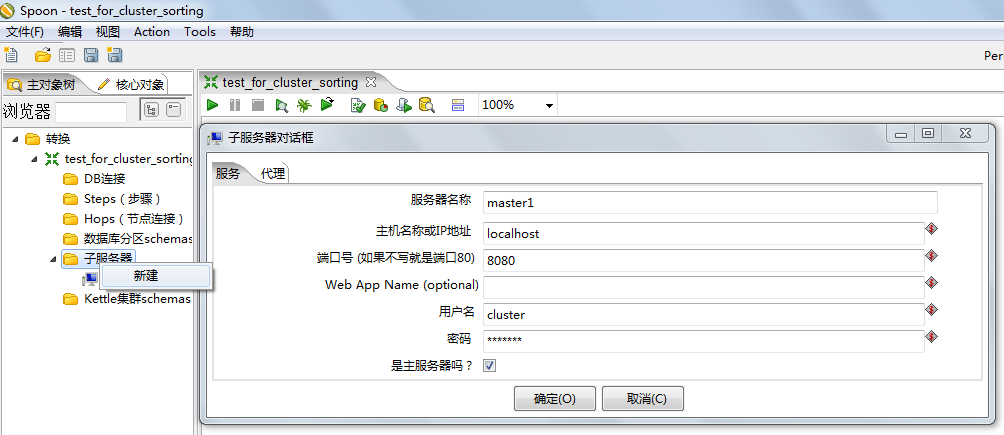Open the 100% zoom dropdown
Viewport: 1004px width, 435px height.
click(549, 106)
